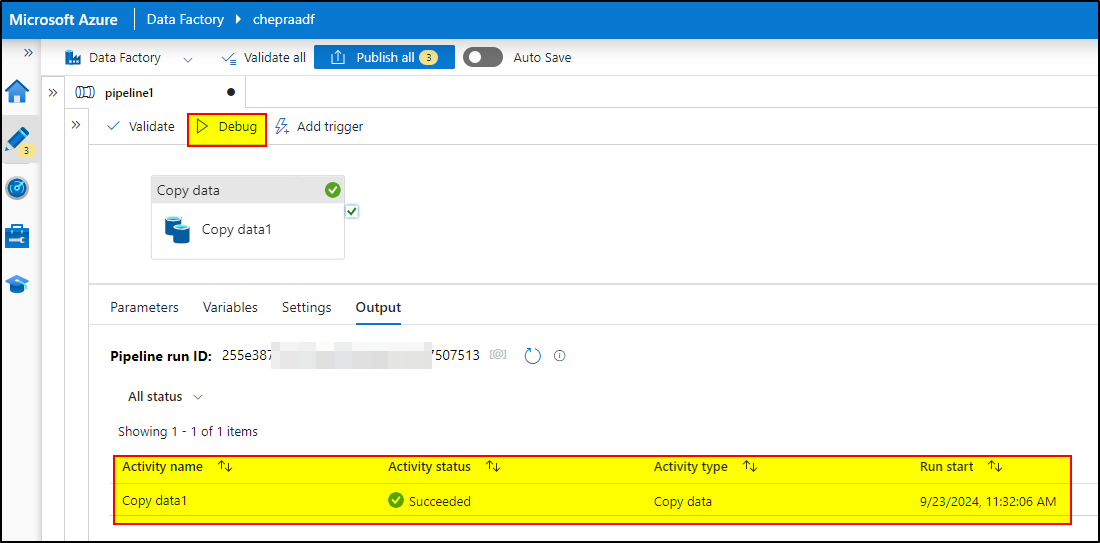Click the Debug button

pos(227,127)
